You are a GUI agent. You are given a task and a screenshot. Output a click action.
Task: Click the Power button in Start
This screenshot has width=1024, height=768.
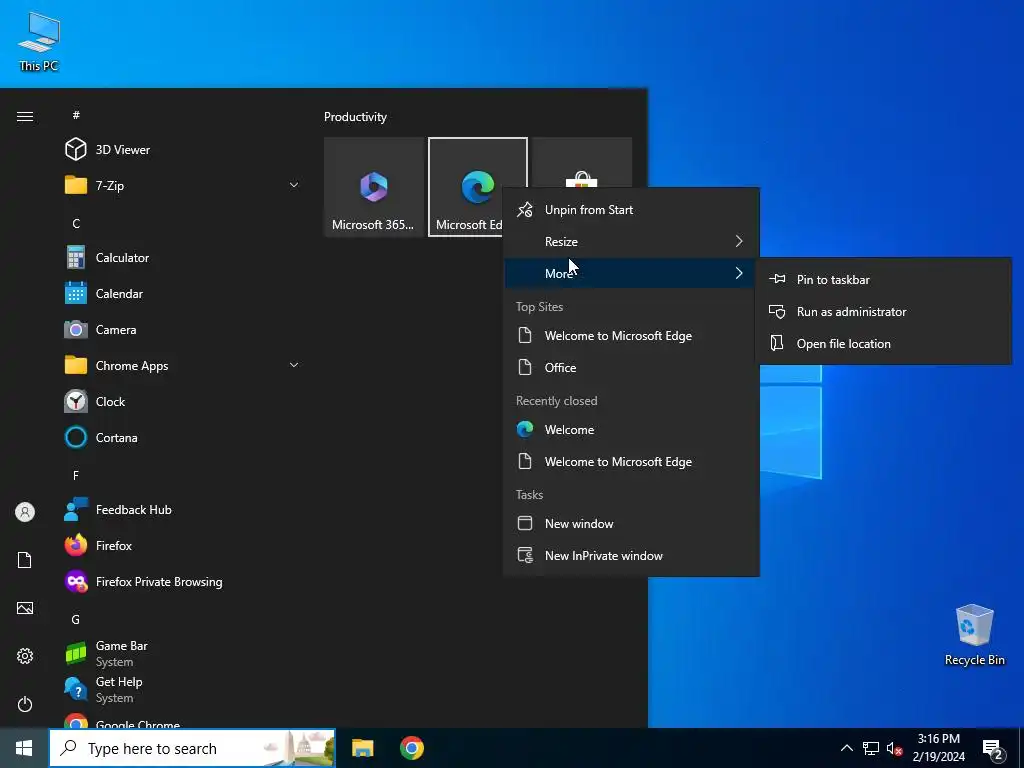pos(25,704)
